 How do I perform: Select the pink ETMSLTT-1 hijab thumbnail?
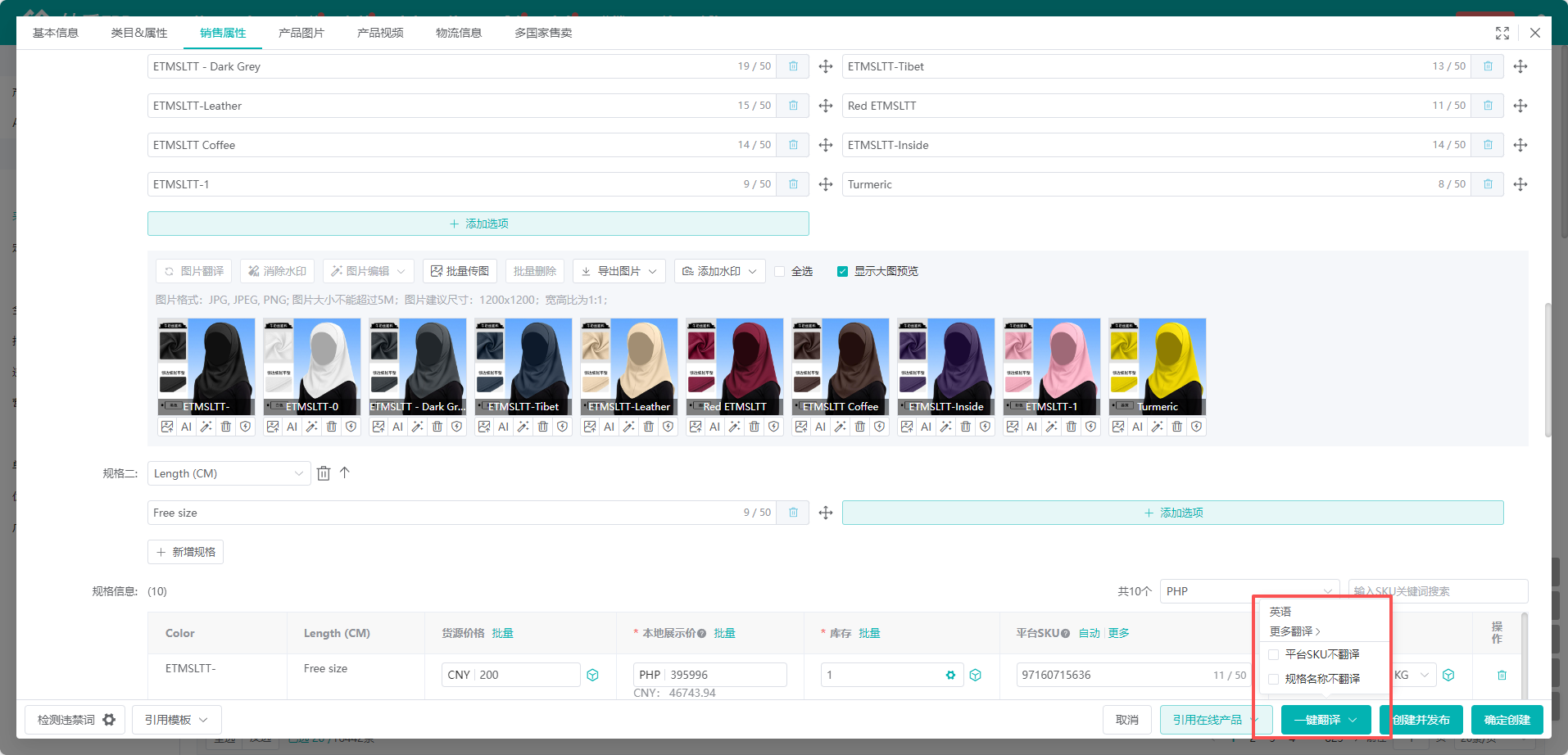(x=1051, y=366)
